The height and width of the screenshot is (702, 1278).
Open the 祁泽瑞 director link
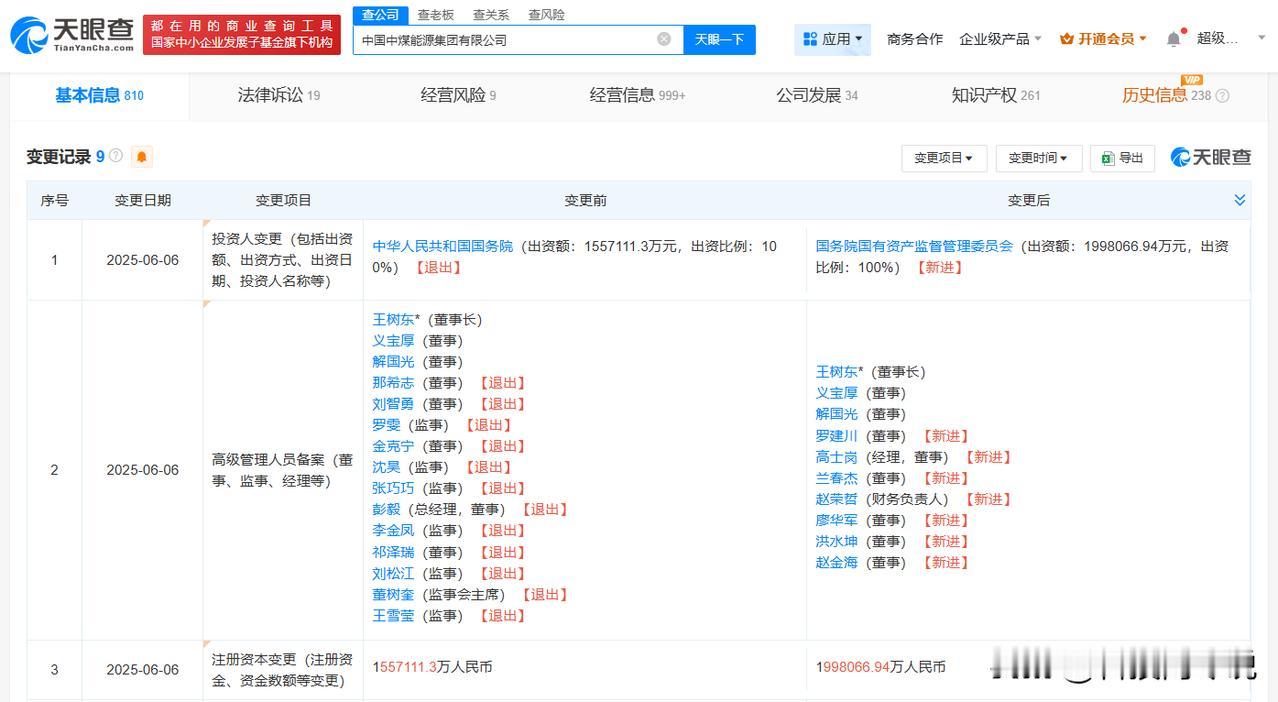coord(393,552)
